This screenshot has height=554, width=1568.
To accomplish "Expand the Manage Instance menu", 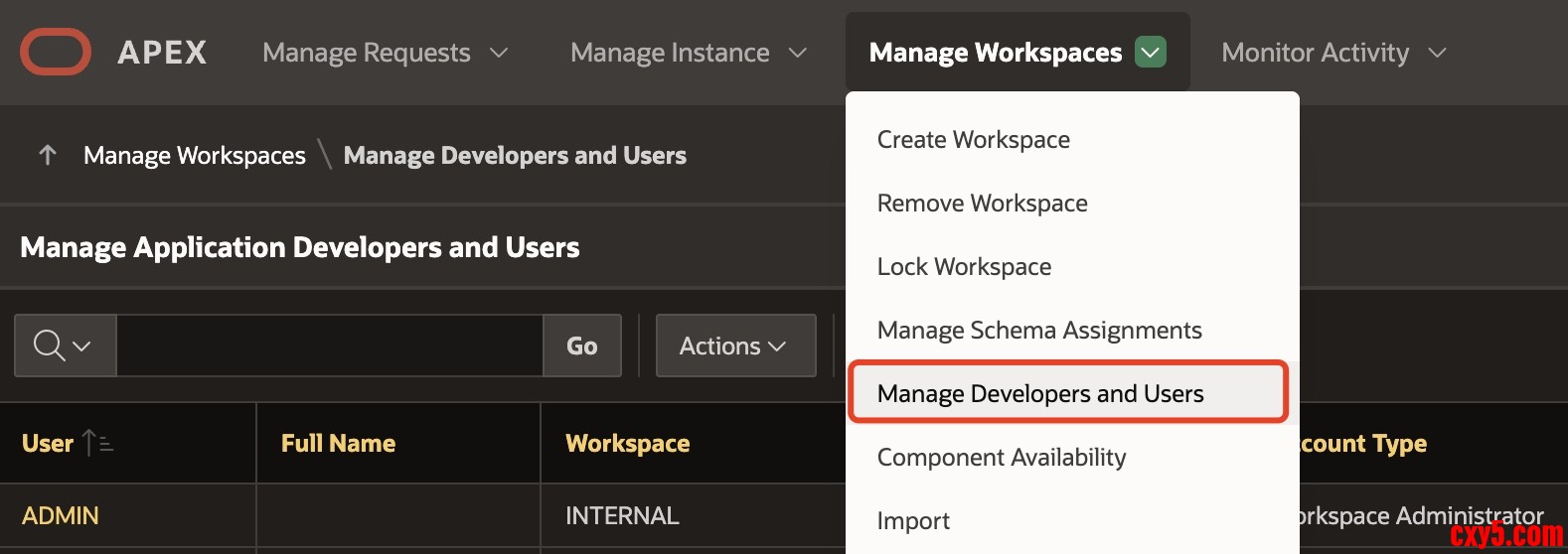I will (688, 53).
